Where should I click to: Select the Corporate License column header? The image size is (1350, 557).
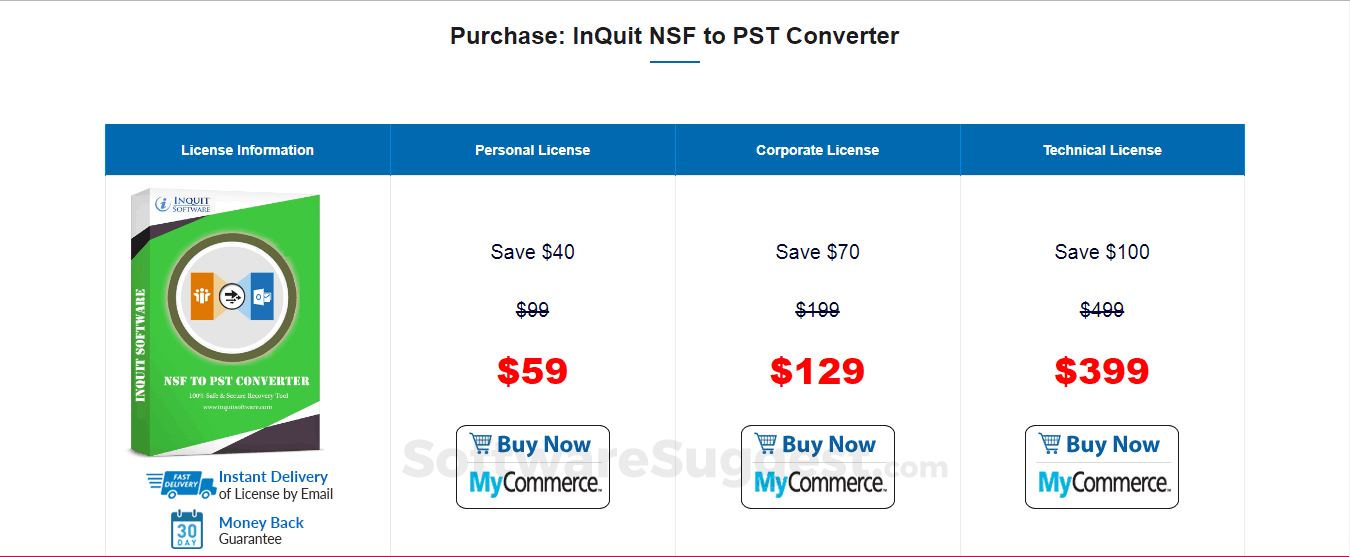[818, 150]
